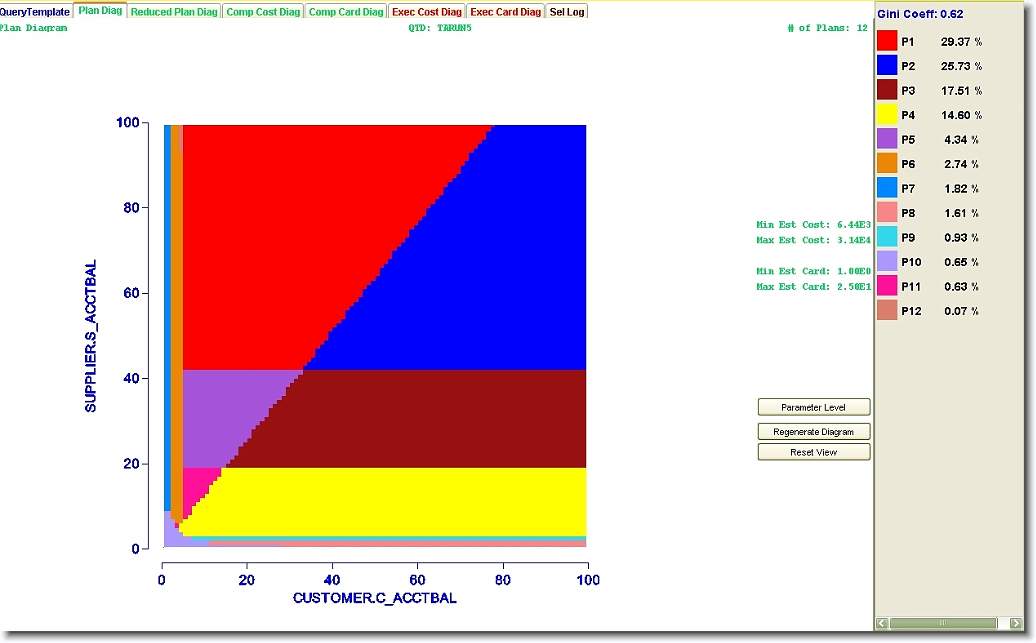This screenshot has height=643, width=1036.
Task: Select the blue P2 legend swatch
Action: point(887,65)
